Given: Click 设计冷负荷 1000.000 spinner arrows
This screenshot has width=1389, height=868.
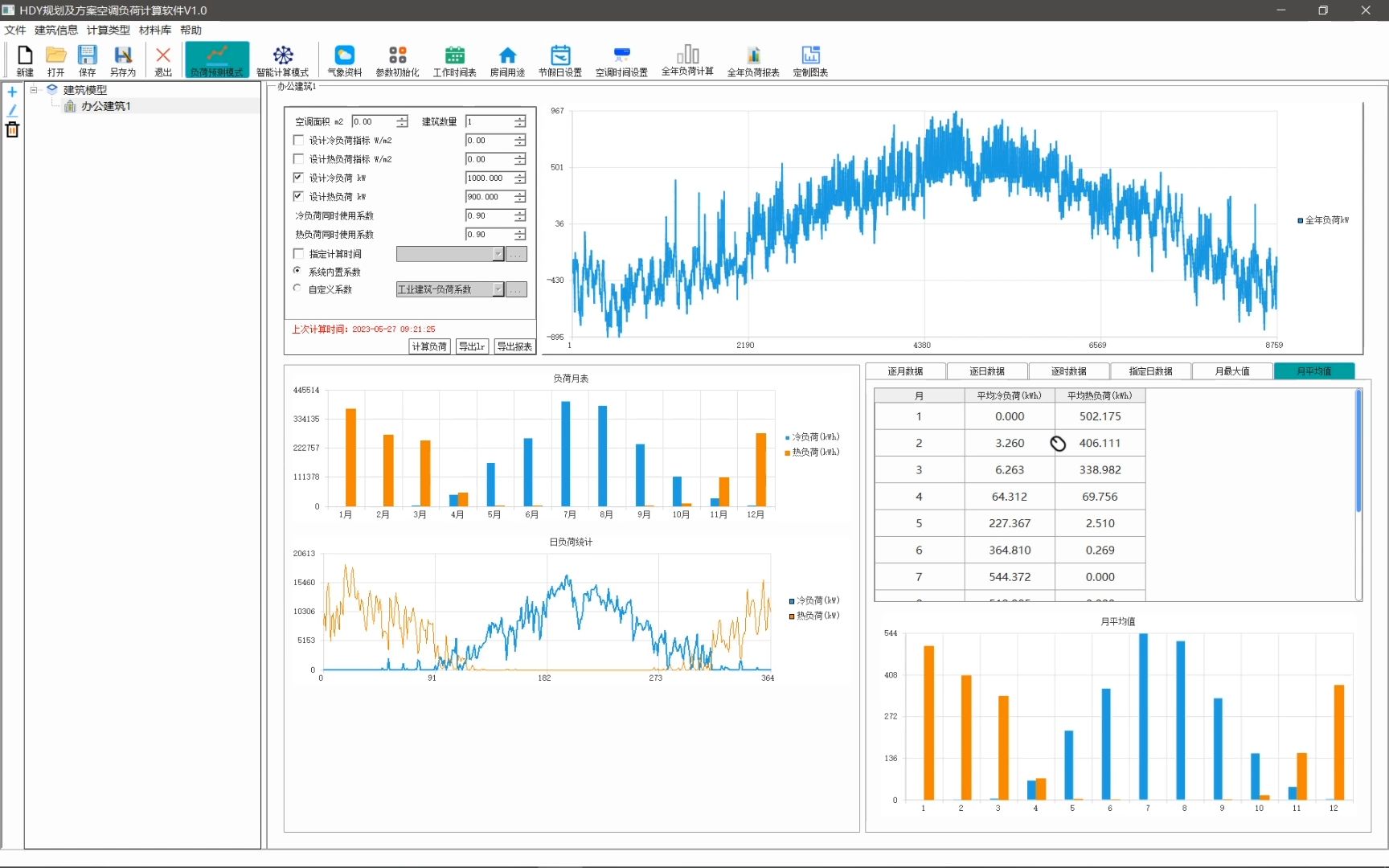Looking at the screenshot, I should 519,178.
